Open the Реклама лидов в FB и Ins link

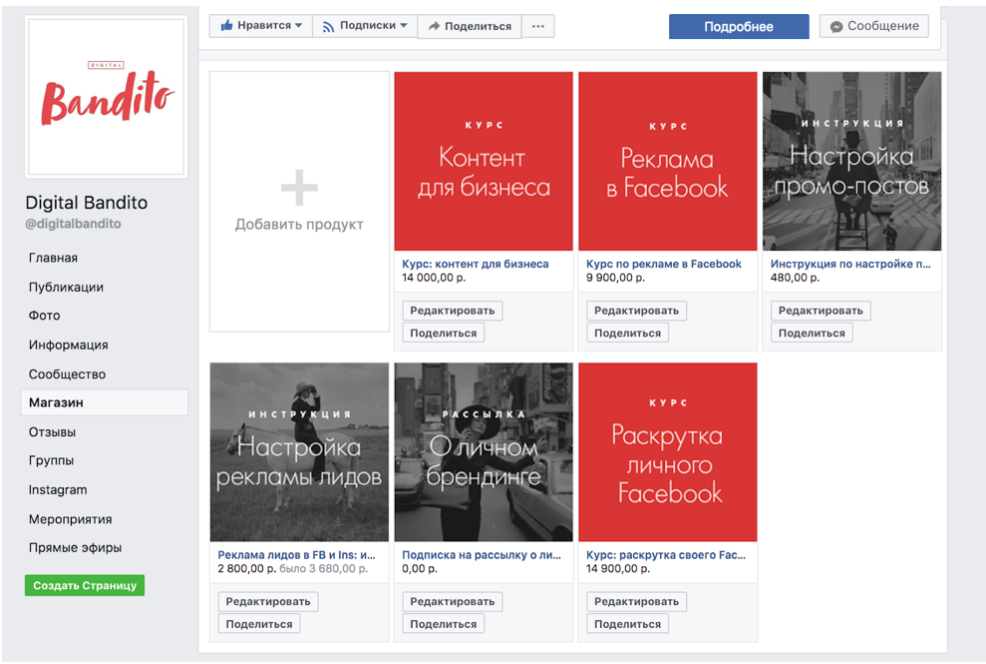pyautogui.click(x=297, y=555)
